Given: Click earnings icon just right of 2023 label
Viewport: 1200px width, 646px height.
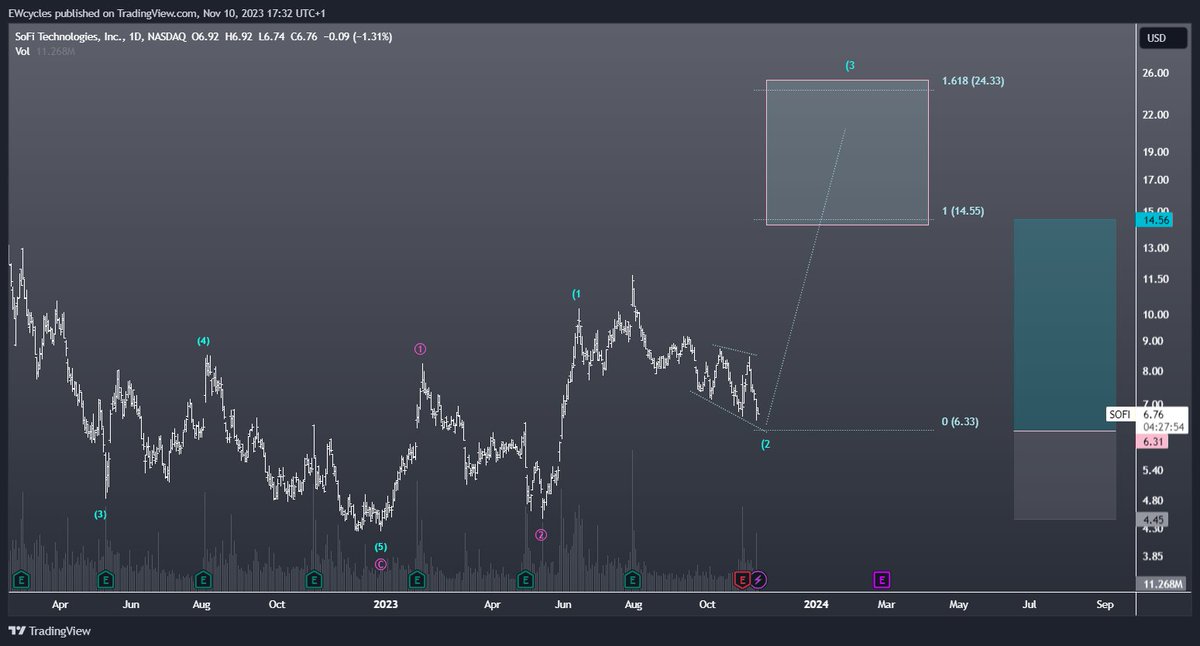Looking at the screenshot, I should point(418,579).
